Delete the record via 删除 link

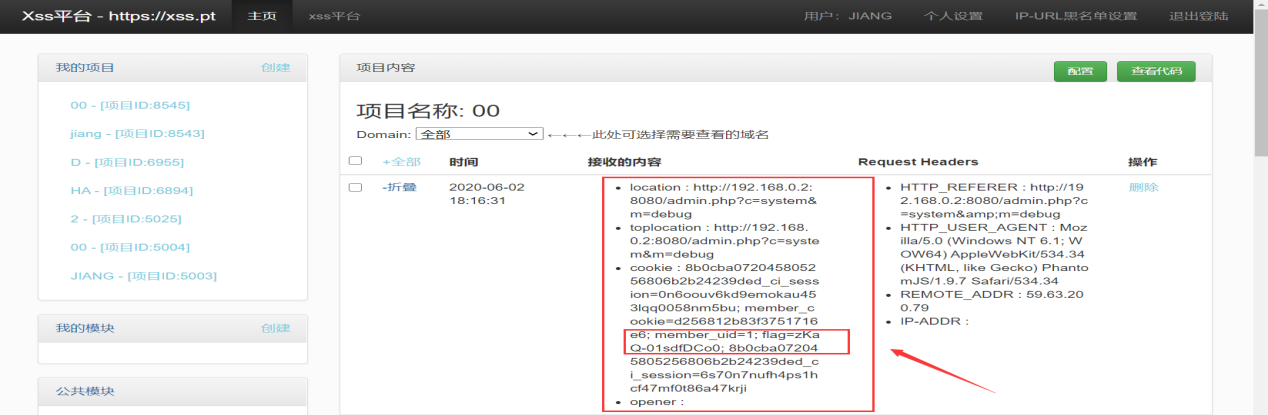click(x=1143, y=187)
